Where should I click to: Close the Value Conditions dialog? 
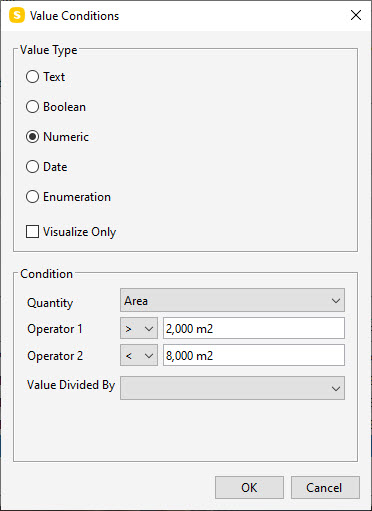coord(356,15)
